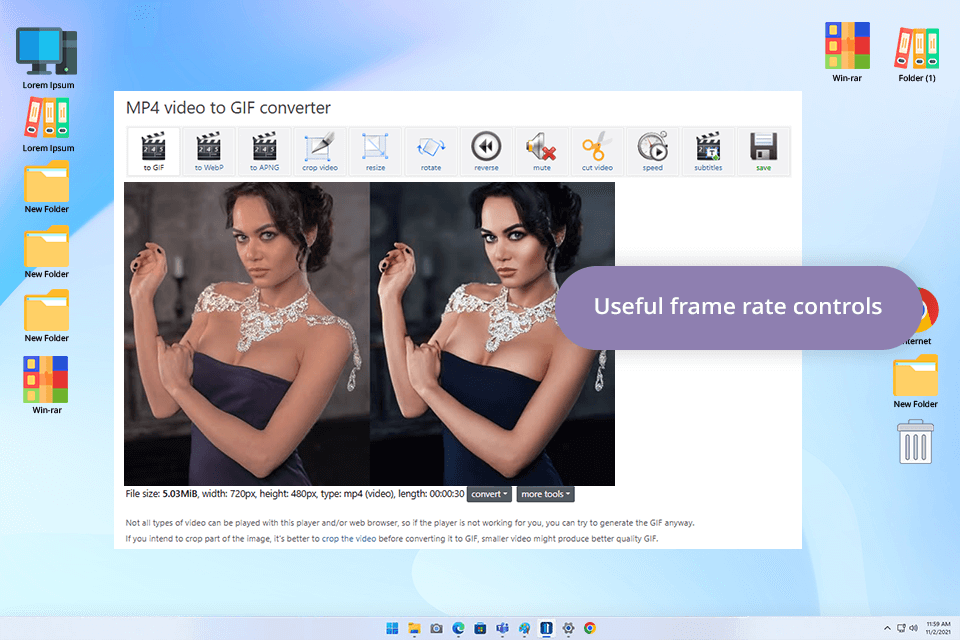Click the video preview player
Image resolution: width=960 pixels, height=640 pixels.
click(369, 334)
